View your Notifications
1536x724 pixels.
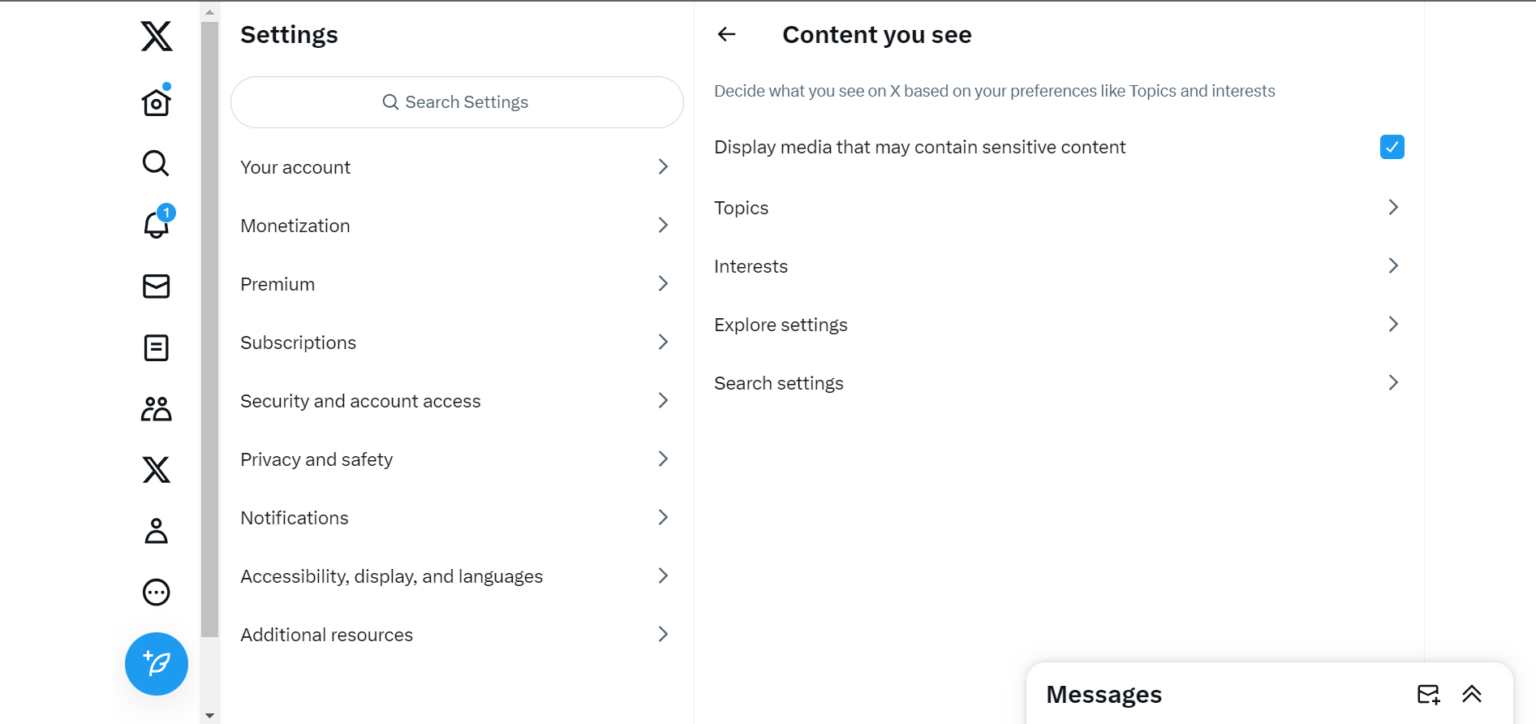pyautogui.click(x=156, y=224)
